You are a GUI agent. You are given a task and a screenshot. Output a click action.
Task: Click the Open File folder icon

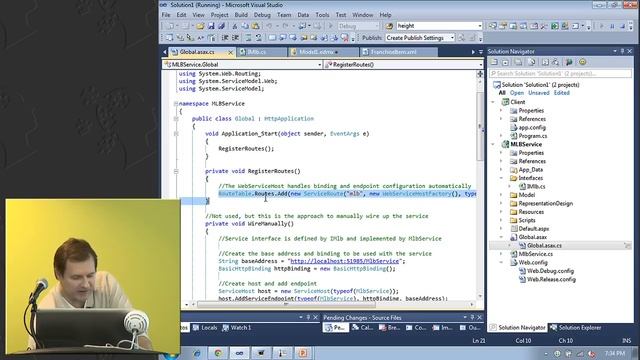tap(200, 26)
